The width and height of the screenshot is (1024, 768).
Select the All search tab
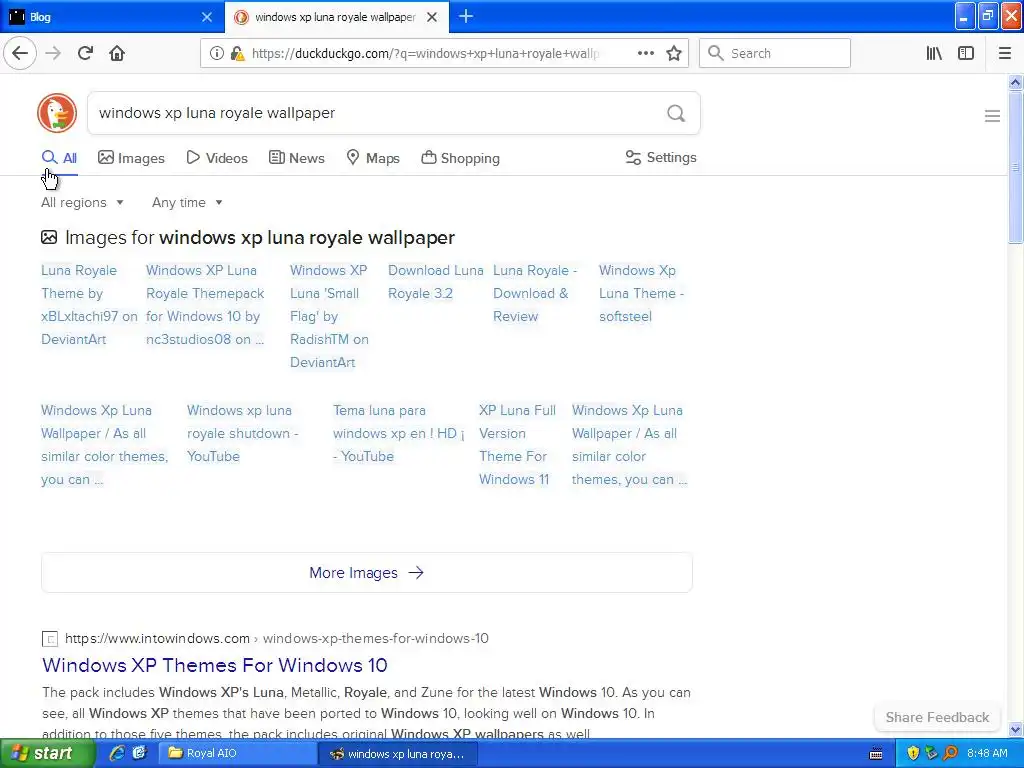[59, 158]
